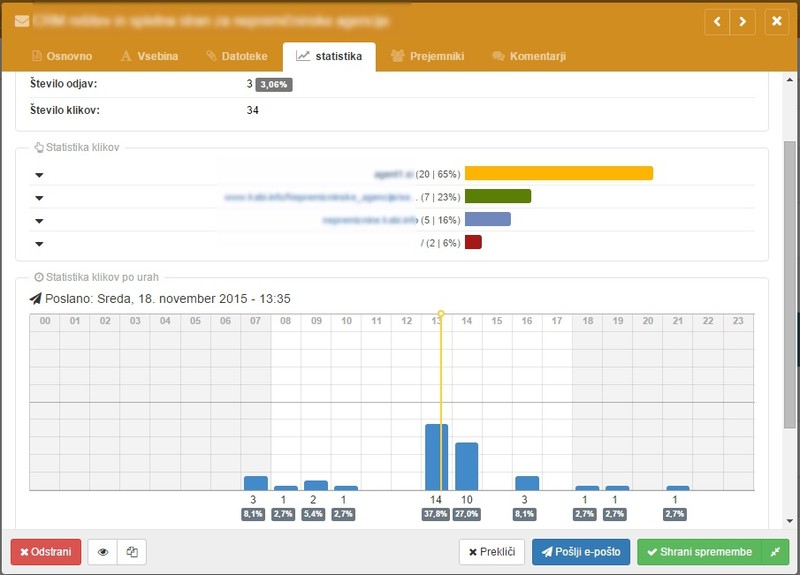Click the Pošlji e-pošto button
This screenshot has height=575, width=800.
[x=581, y=552]
